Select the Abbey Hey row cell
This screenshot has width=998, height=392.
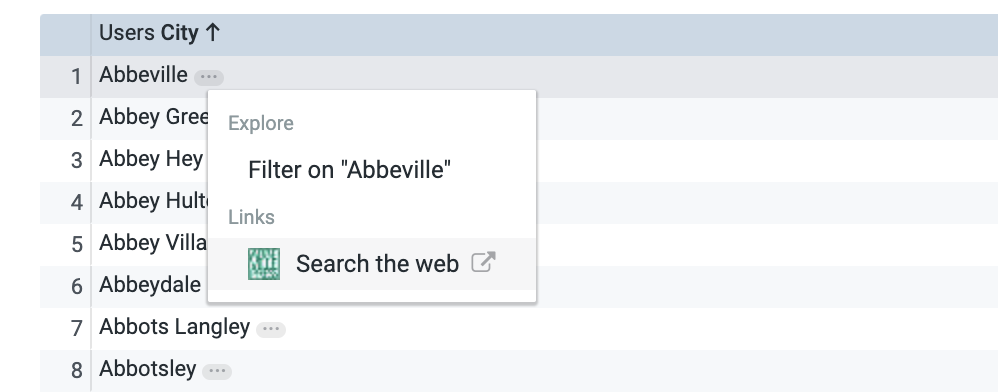[x=151, y=159]
